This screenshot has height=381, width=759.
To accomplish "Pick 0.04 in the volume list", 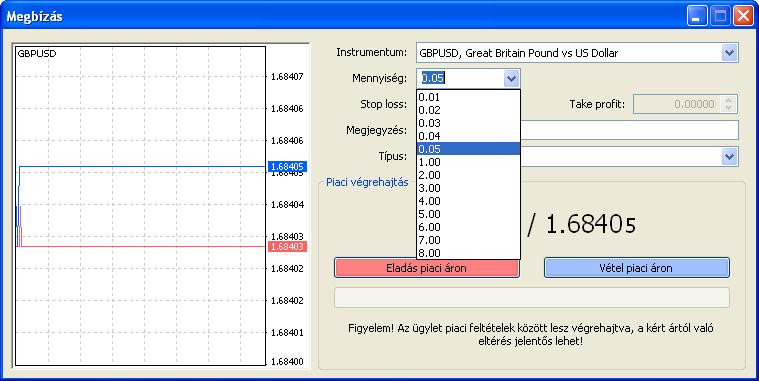I will pyautogui.click(x=468, y=136).
